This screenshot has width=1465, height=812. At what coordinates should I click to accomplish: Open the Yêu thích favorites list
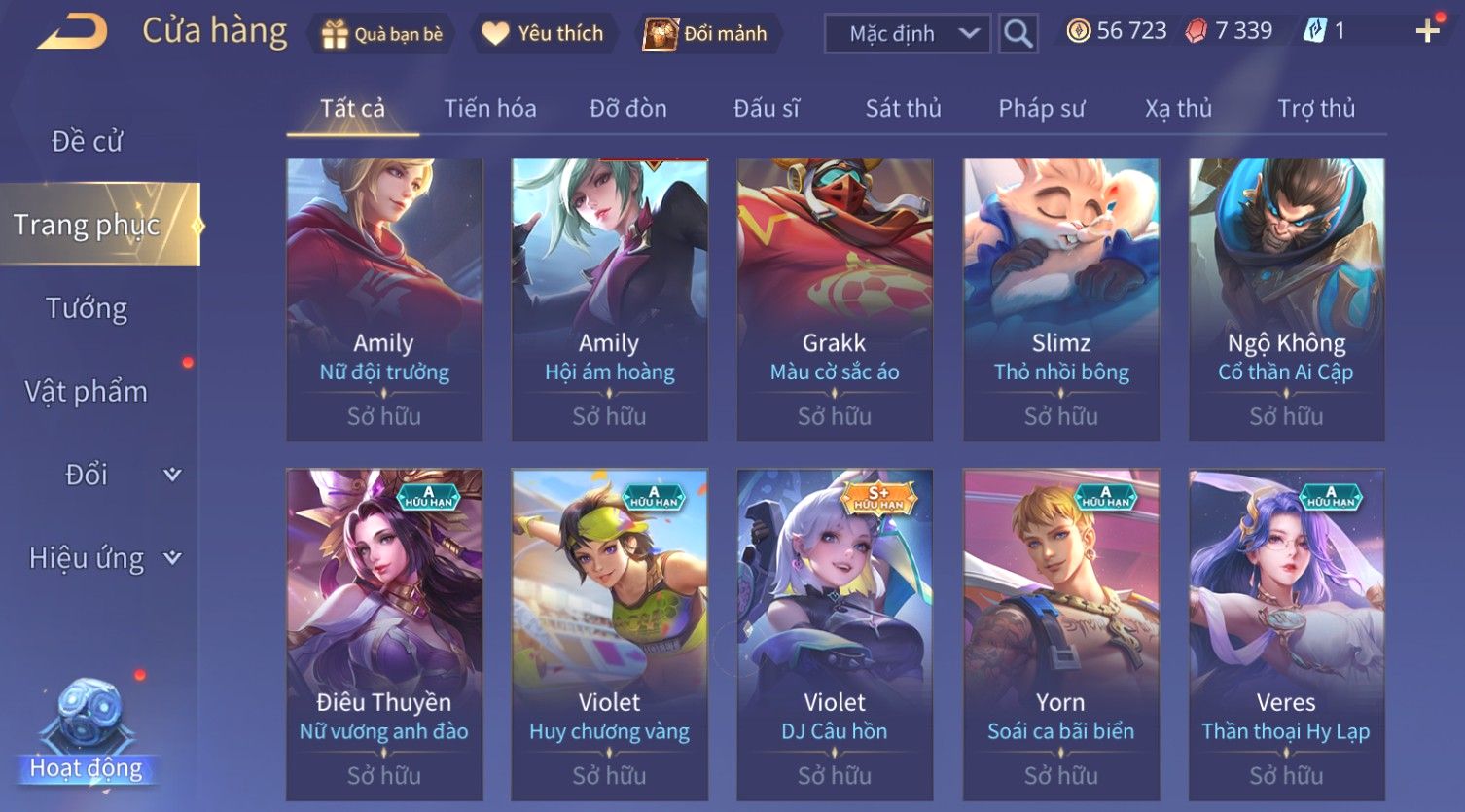coord(543,34)
